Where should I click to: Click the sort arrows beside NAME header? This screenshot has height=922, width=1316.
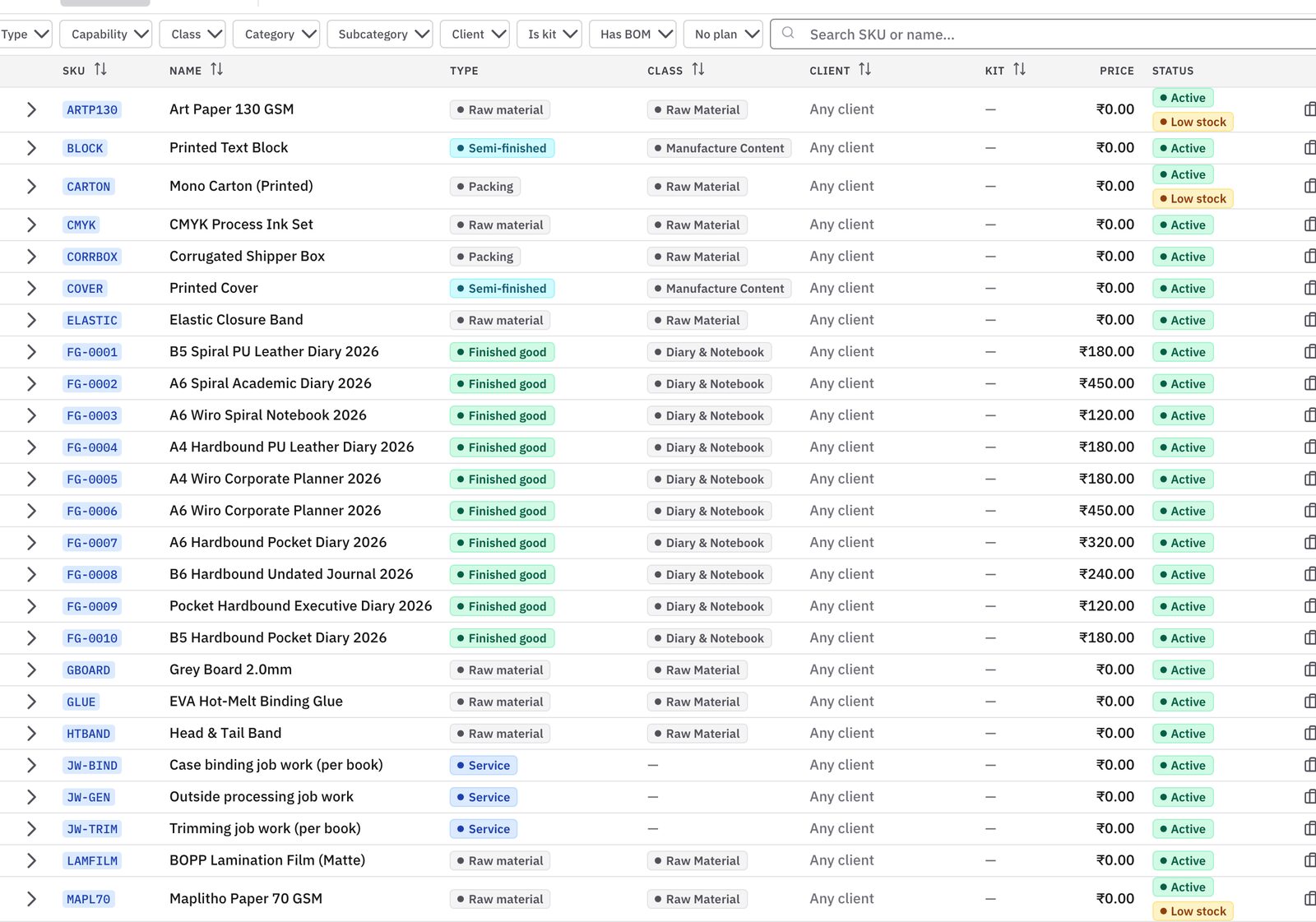tap(216, 70)
